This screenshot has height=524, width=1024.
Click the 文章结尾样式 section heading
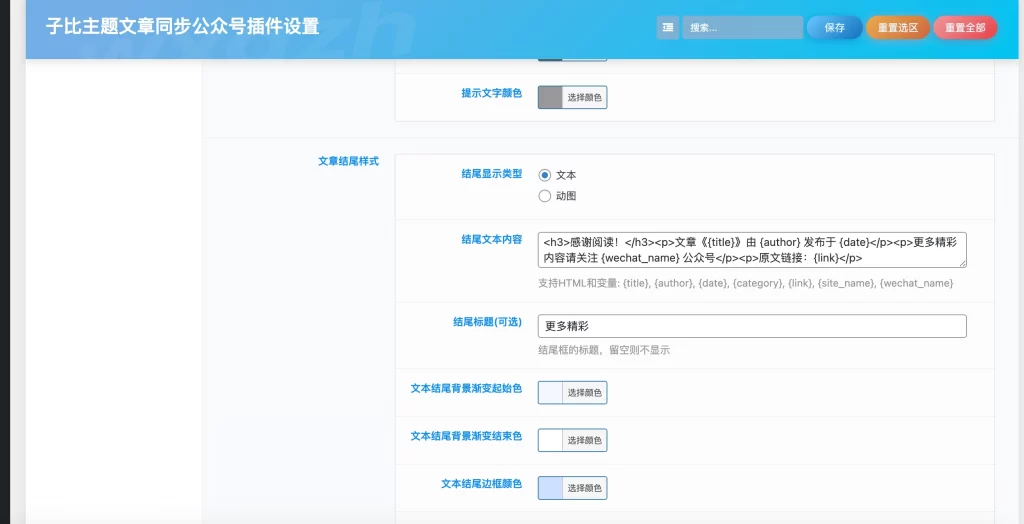pos(348,161)
